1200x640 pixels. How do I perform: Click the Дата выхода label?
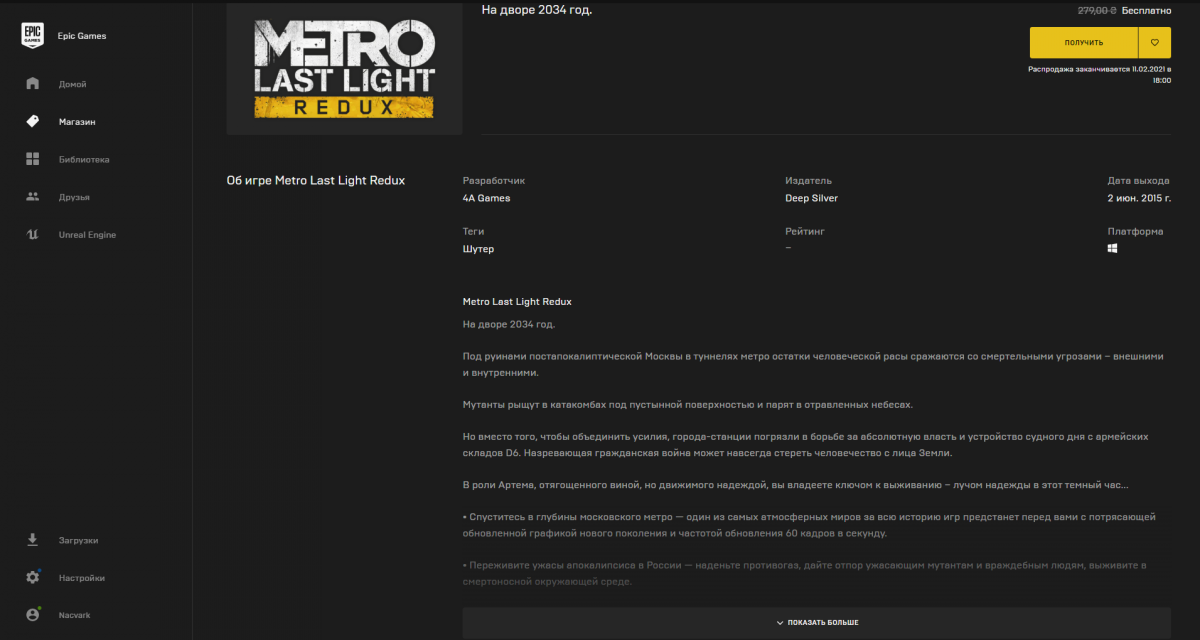pyautogui.click(x=1138, y=181)
